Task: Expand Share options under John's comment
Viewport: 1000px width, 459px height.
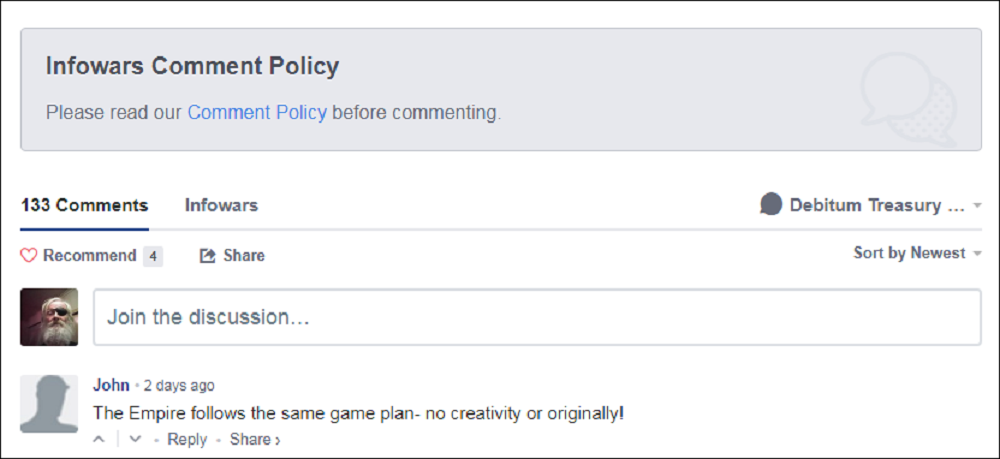Action: (x=254, y=439)
